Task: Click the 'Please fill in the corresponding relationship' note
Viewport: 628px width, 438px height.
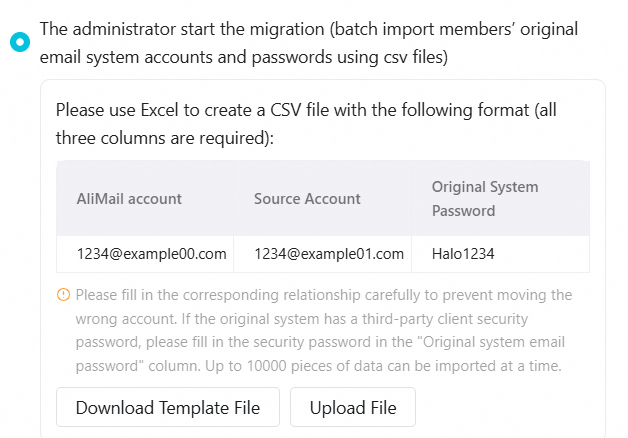Action: click(324, 330)
